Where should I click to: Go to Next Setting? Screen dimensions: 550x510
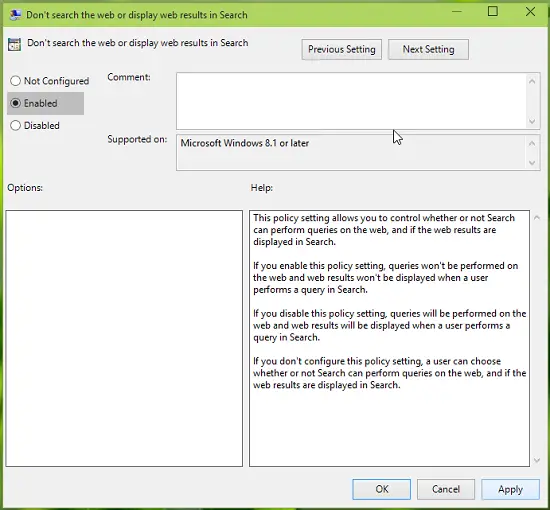tap(428, 49)
